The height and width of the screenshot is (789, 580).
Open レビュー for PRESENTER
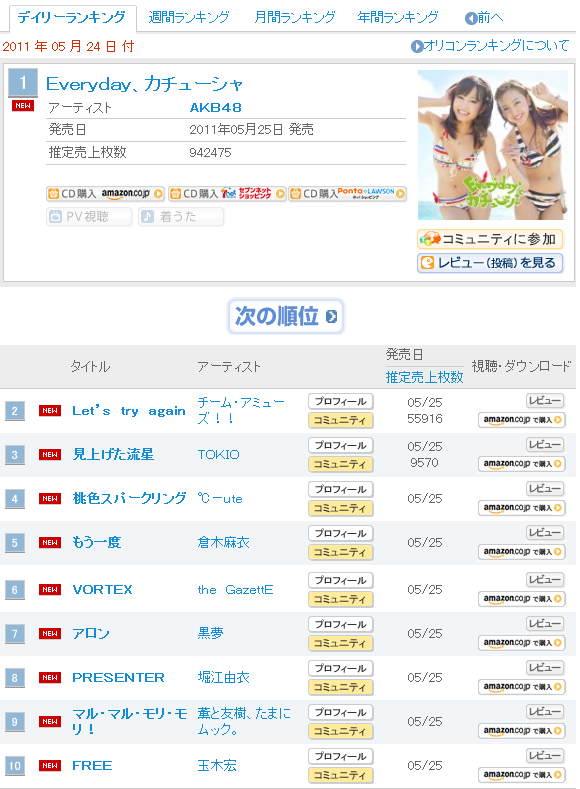click(x=545, y=668)
